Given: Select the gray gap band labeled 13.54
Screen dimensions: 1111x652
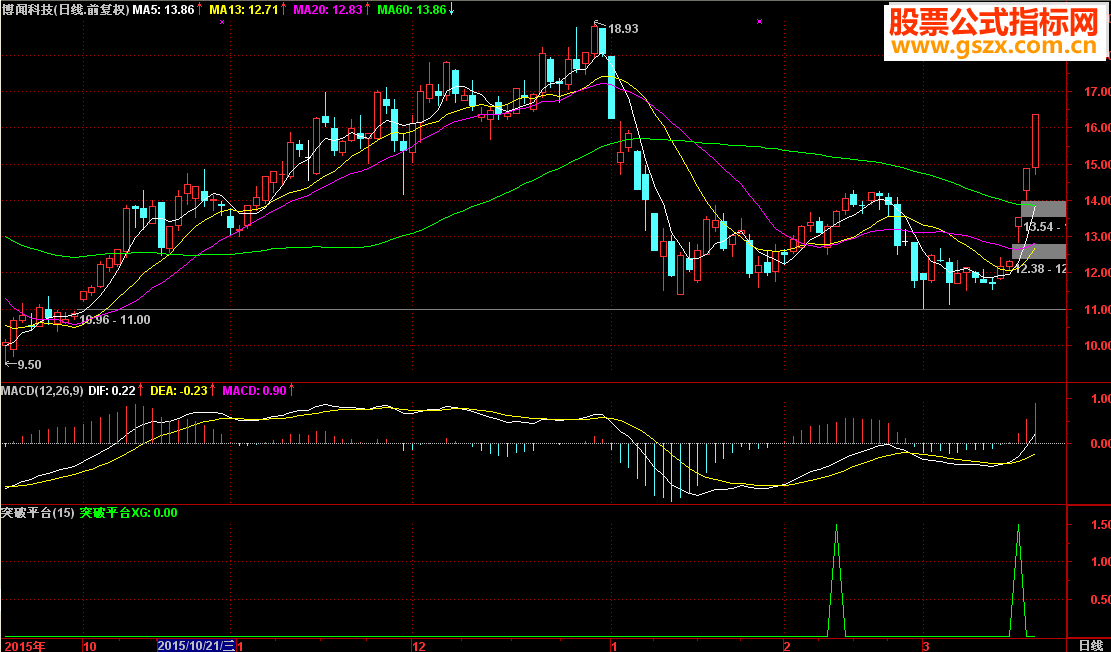Looking at the screenshot, I should pos(1043,209).
